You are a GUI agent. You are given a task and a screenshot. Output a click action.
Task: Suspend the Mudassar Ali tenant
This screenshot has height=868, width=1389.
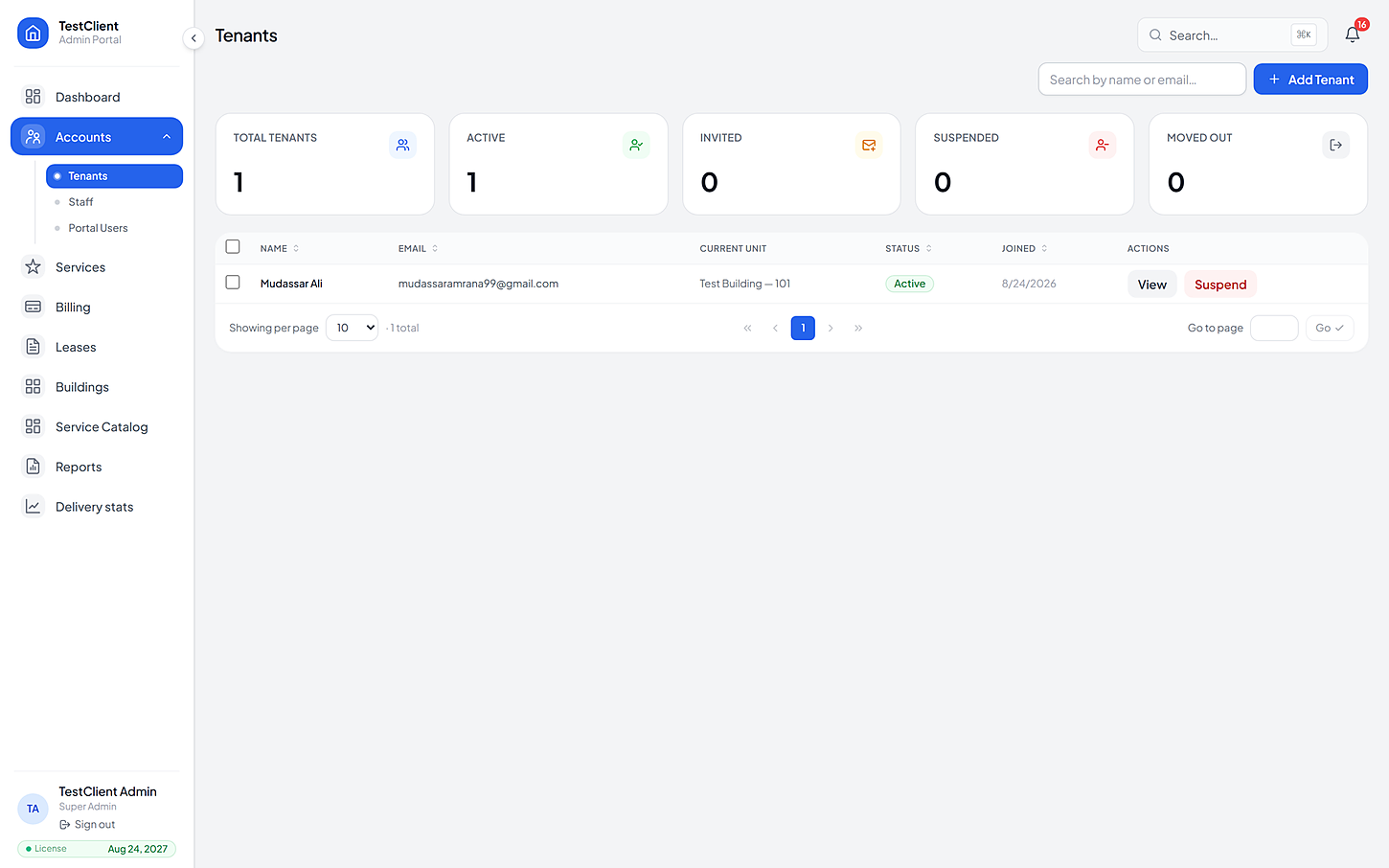pos(1220,285)
